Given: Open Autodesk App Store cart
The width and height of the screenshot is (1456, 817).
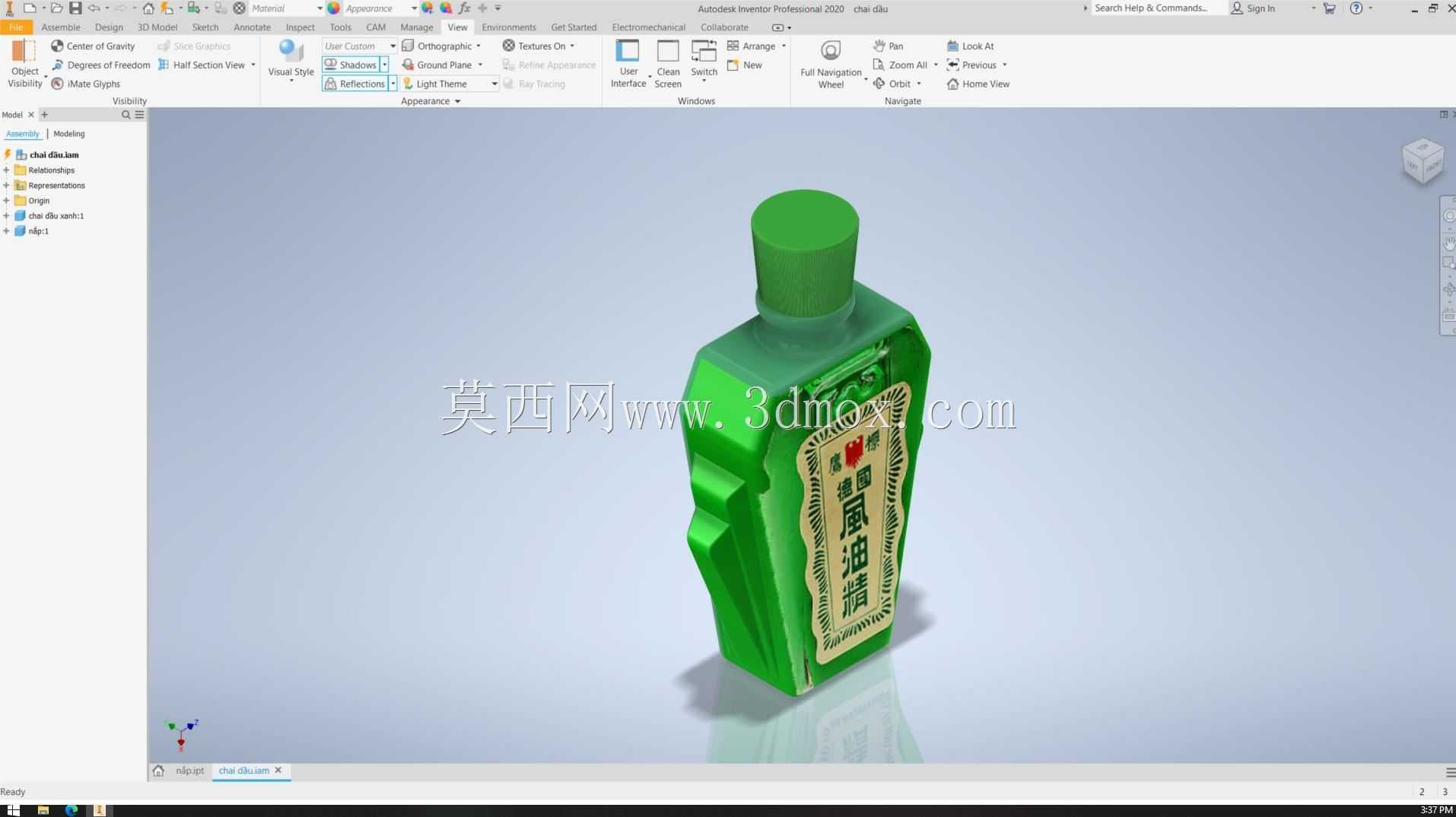Looking at the screenshot, I should click(1330, 8).
